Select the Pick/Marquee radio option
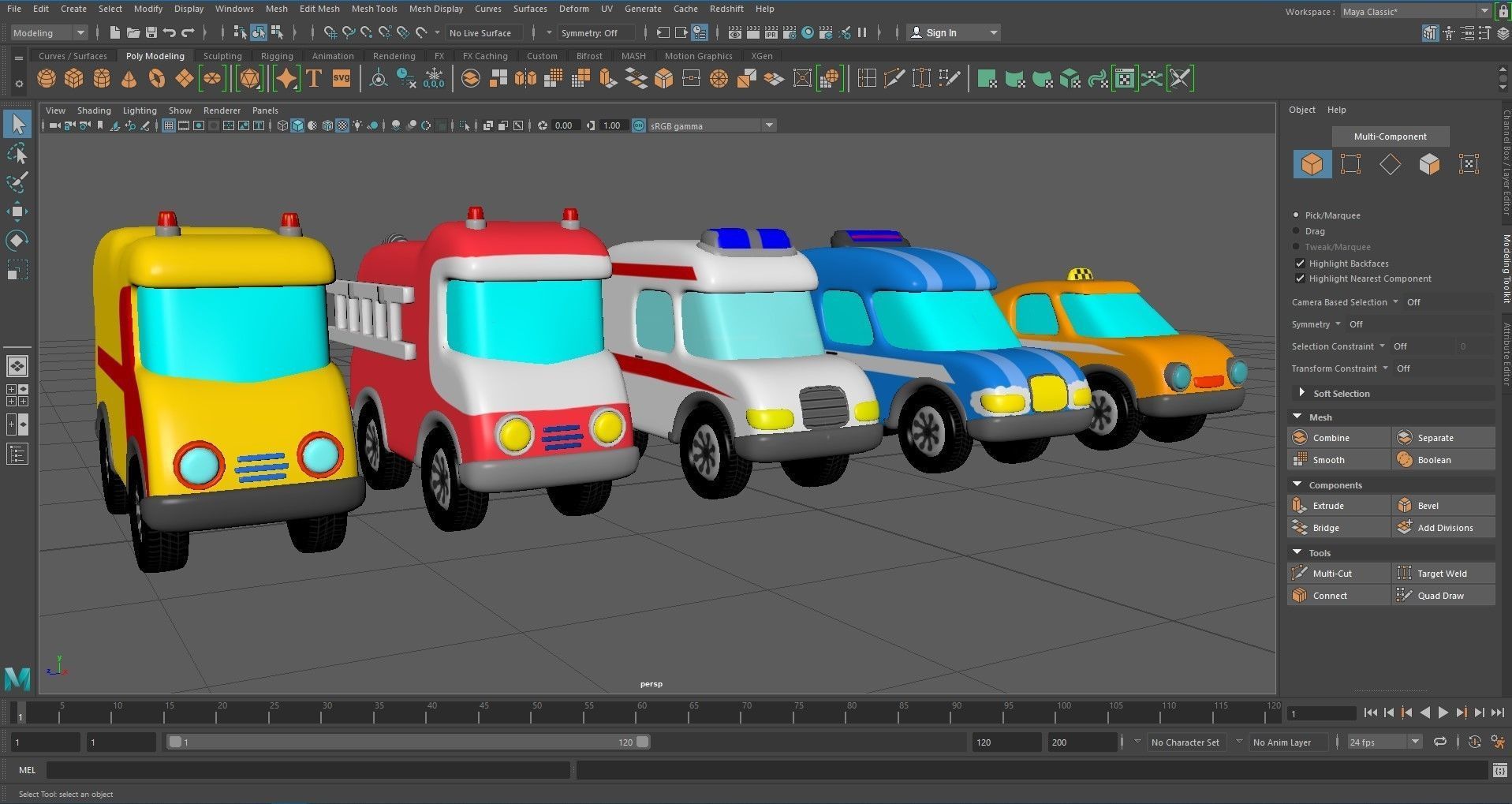 pyautogui.click(x=1296, y=215)
